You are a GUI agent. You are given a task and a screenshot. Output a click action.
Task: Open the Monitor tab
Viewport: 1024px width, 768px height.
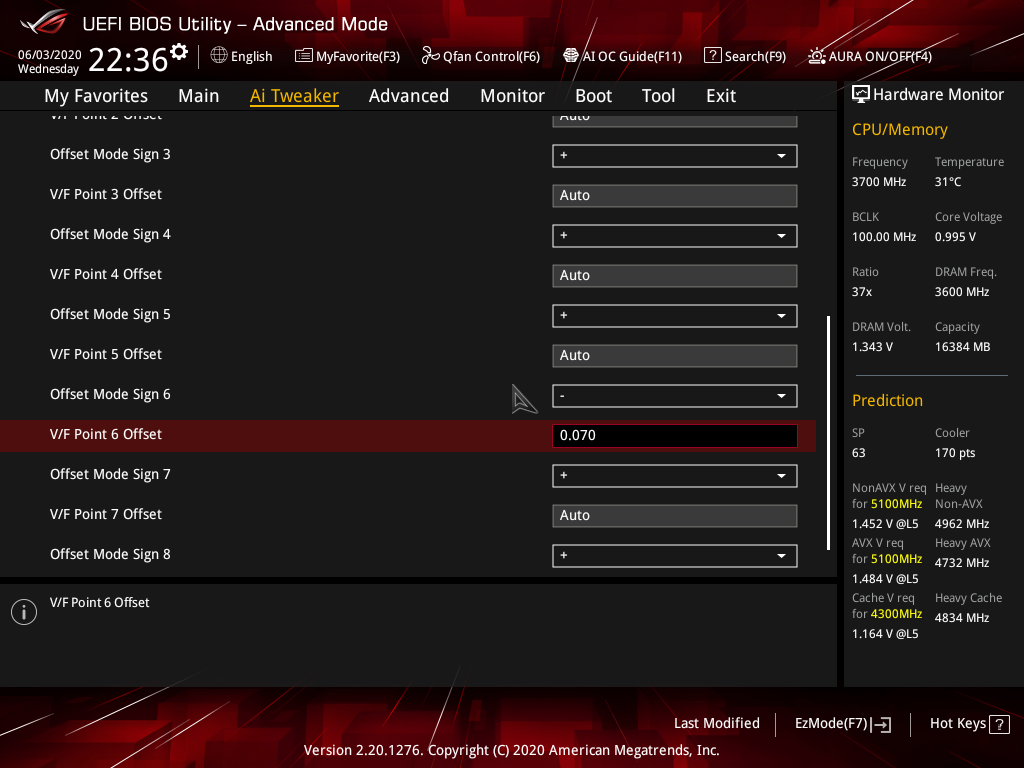(513, 96)
